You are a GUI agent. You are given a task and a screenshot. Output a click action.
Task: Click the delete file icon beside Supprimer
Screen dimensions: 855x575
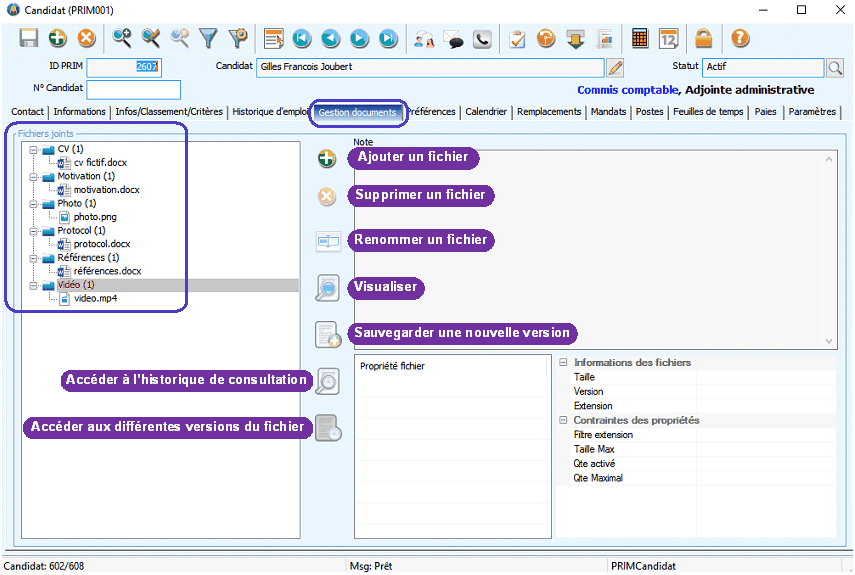click(326, 197)
